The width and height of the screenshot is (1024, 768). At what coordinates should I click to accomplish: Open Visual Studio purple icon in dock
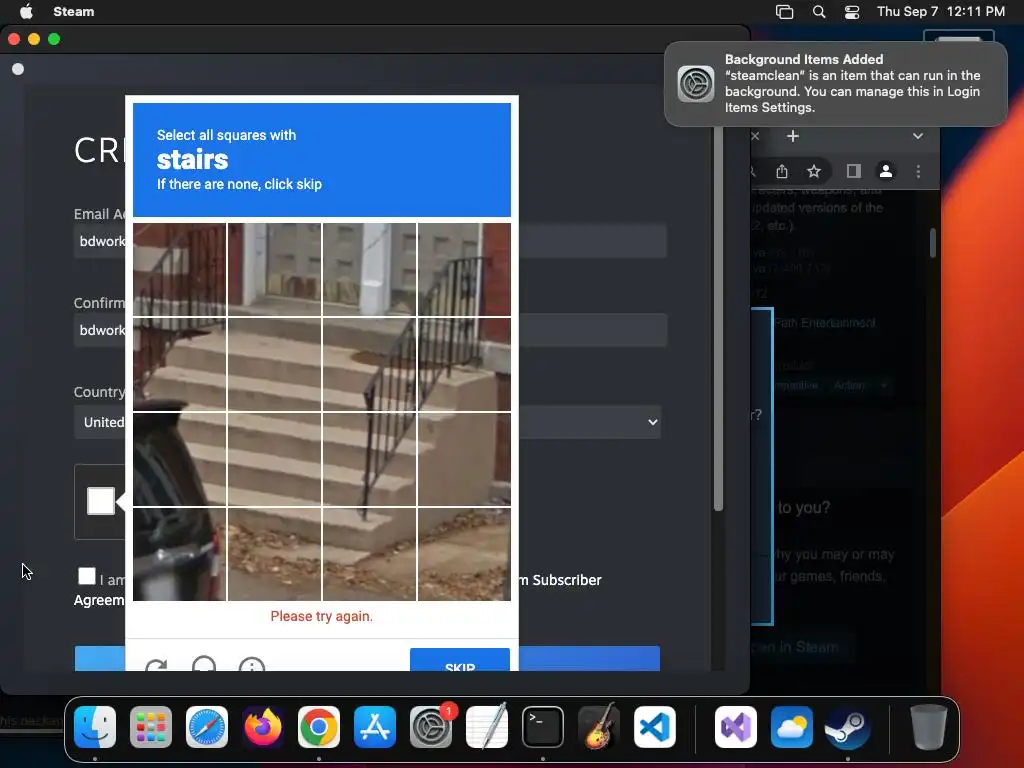point(736,727)
